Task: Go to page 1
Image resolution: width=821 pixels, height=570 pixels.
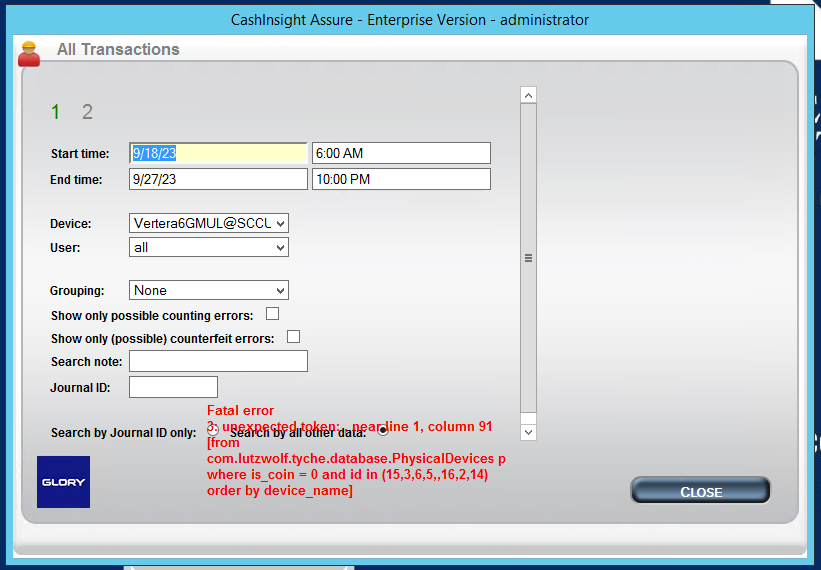Action: [56, 112]
